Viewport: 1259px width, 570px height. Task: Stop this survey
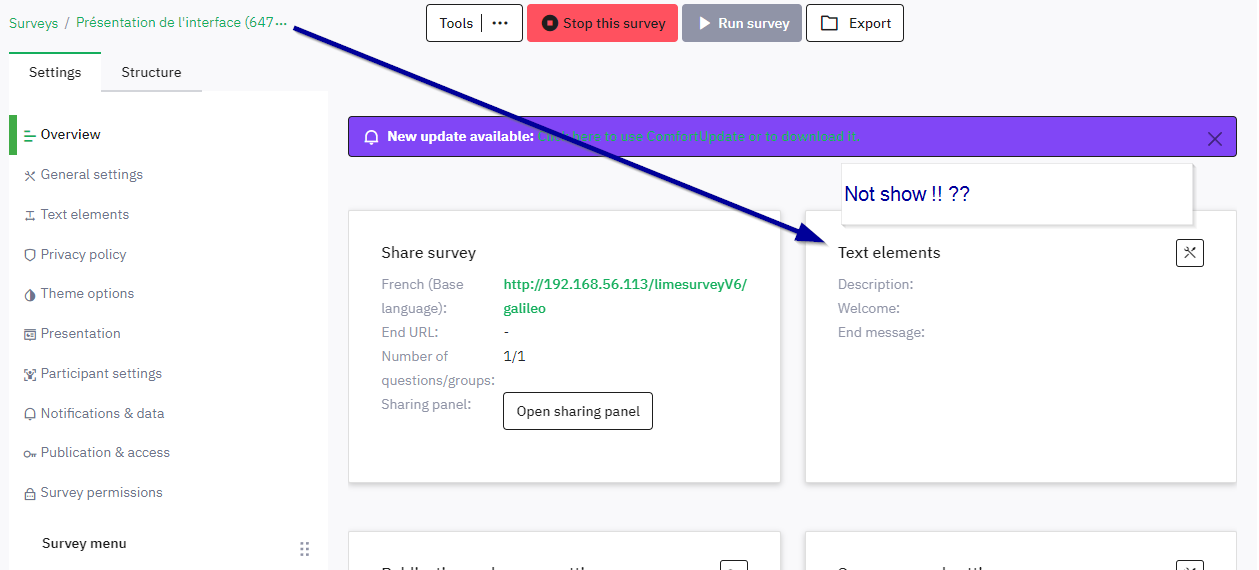(x=602, y=23)
